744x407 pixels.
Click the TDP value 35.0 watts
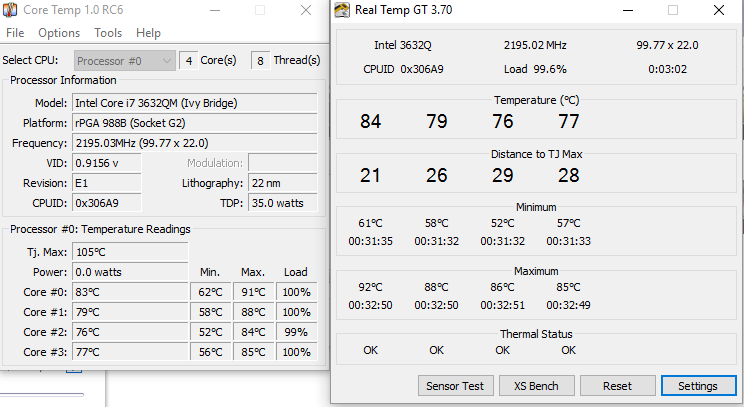pos(283,203)
